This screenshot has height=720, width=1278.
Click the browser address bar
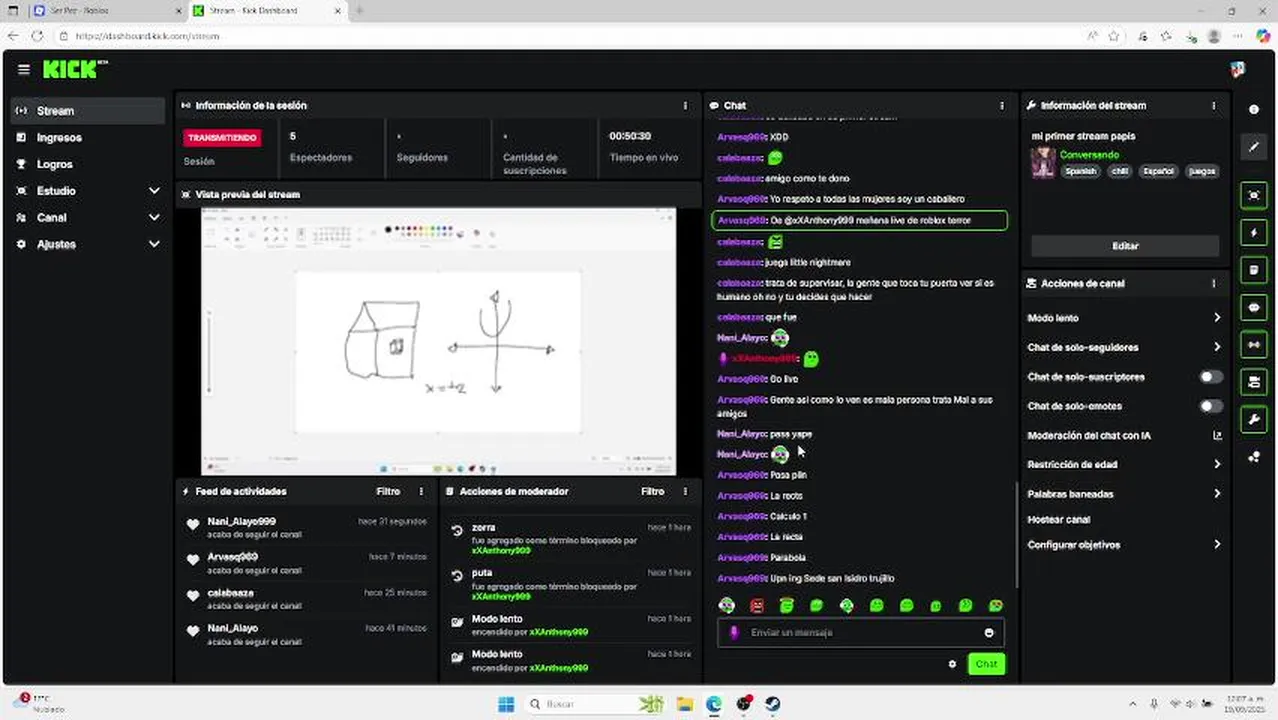point(570,36)
